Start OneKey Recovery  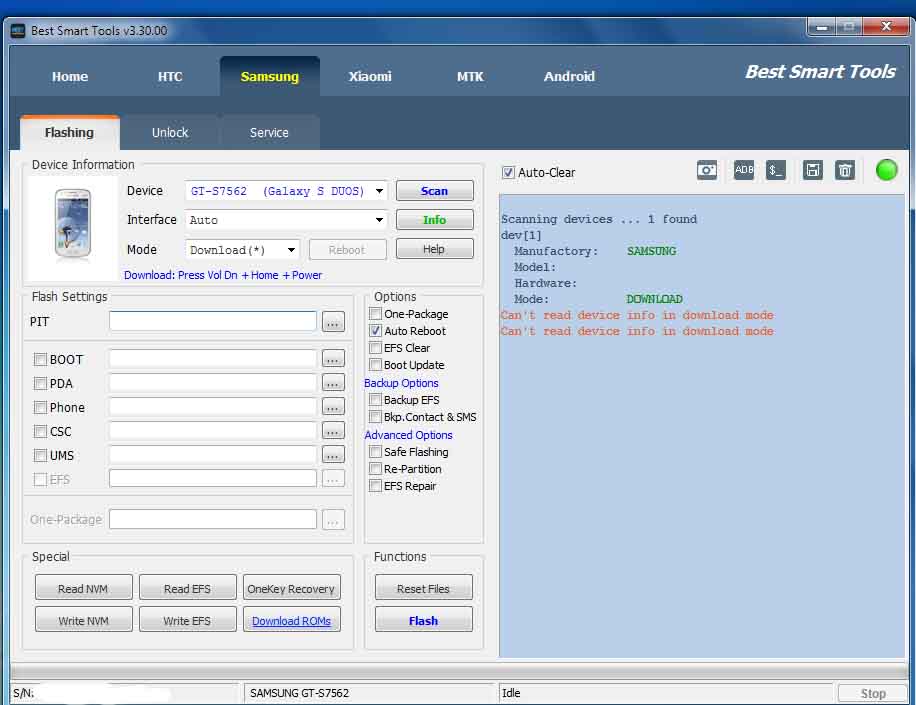292,588
